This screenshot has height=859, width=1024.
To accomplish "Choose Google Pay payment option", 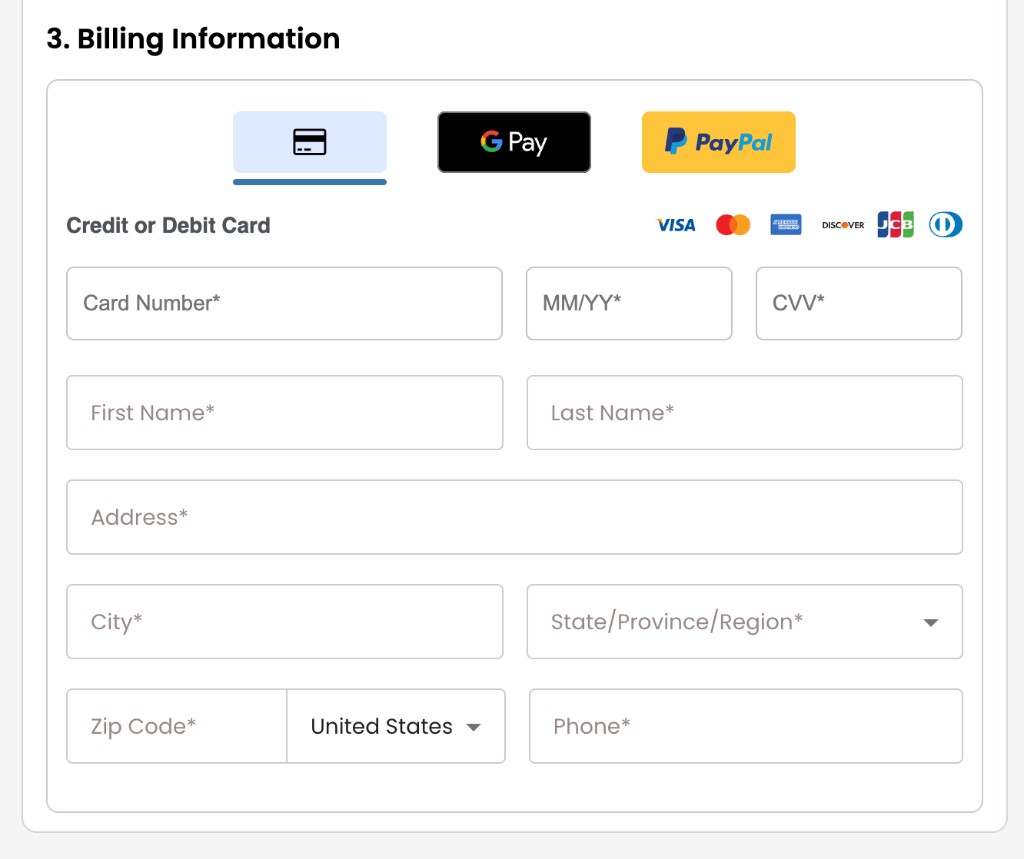I will click(x=514, y=142).
